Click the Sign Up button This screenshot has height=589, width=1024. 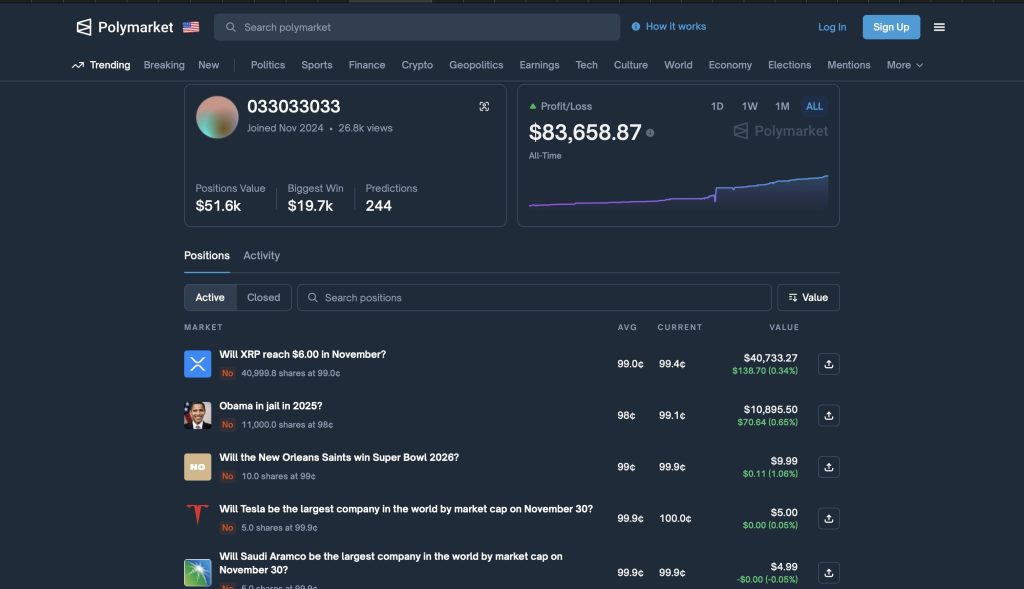coord(891,27)
